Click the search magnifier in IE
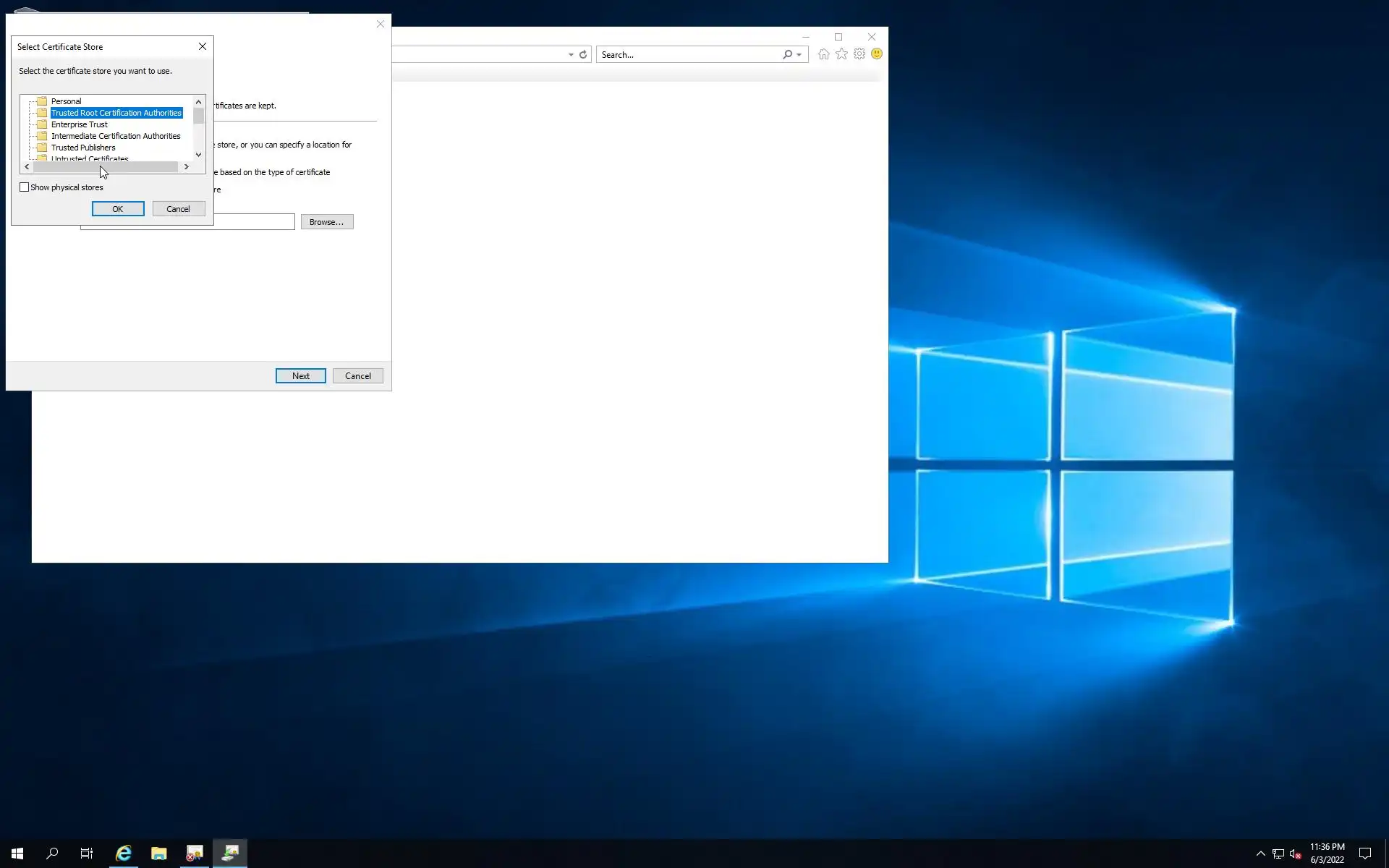The image size is (1389, 868). click(x=787, y=54)
